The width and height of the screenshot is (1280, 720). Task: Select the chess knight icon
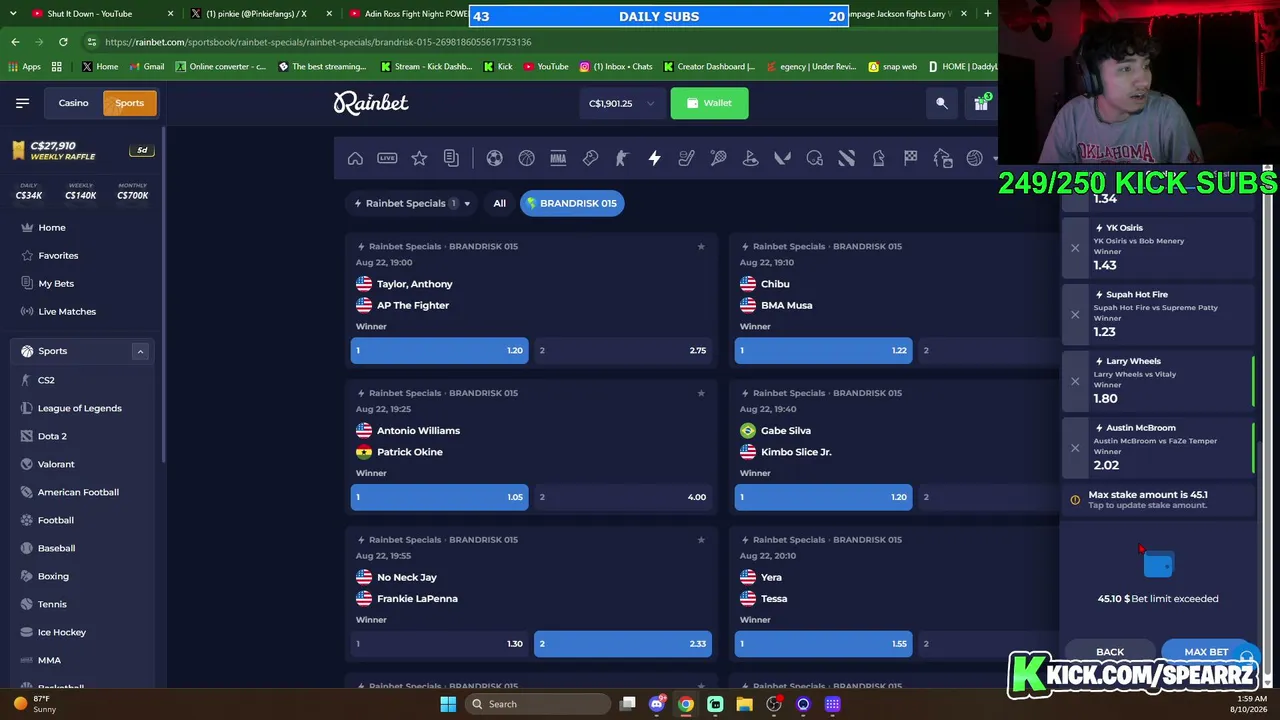click(878, 158)
